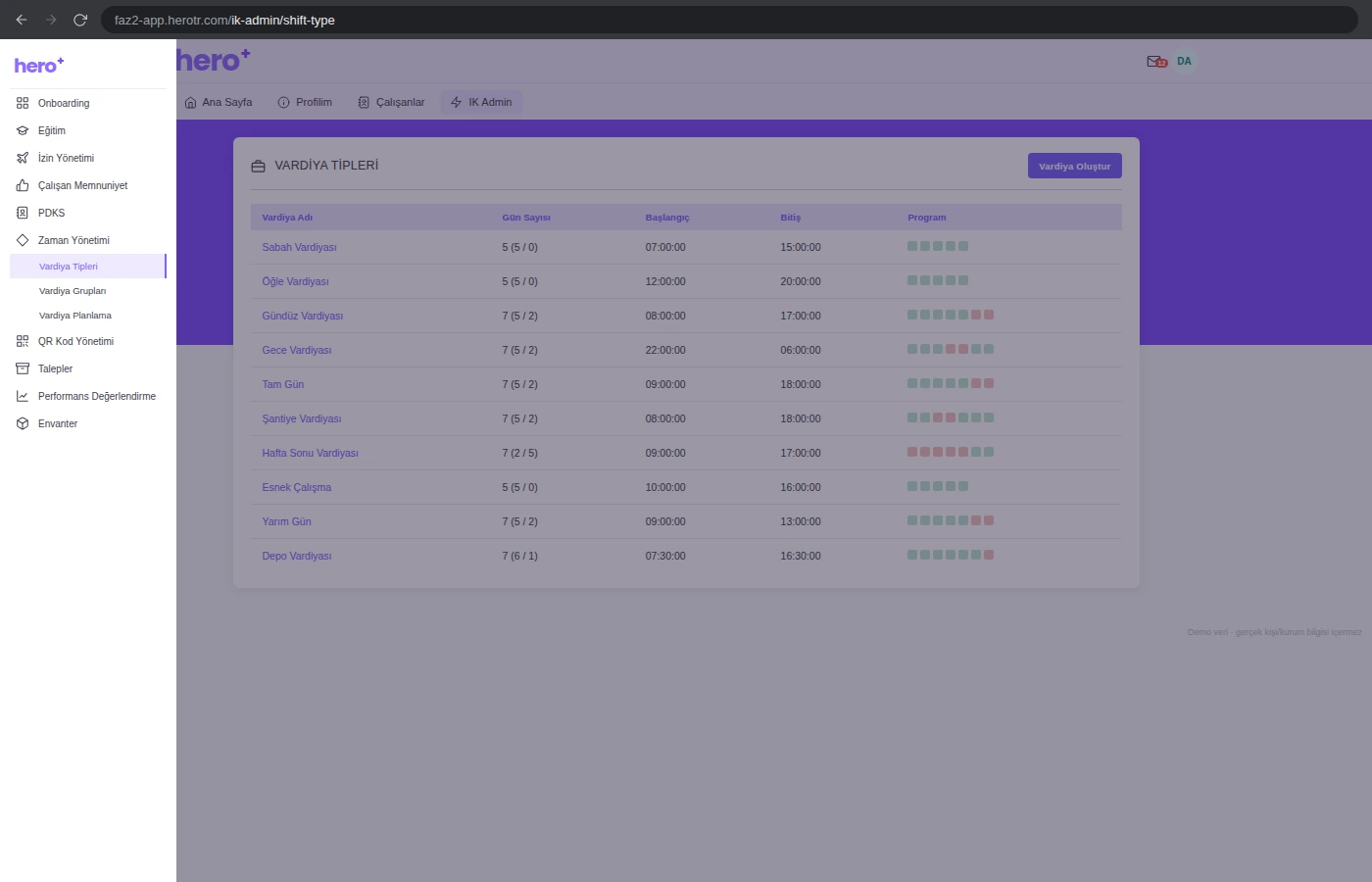Go back with browser back arrow
The height and width of the screenshot is (882, 1372).
pos(22,20)
